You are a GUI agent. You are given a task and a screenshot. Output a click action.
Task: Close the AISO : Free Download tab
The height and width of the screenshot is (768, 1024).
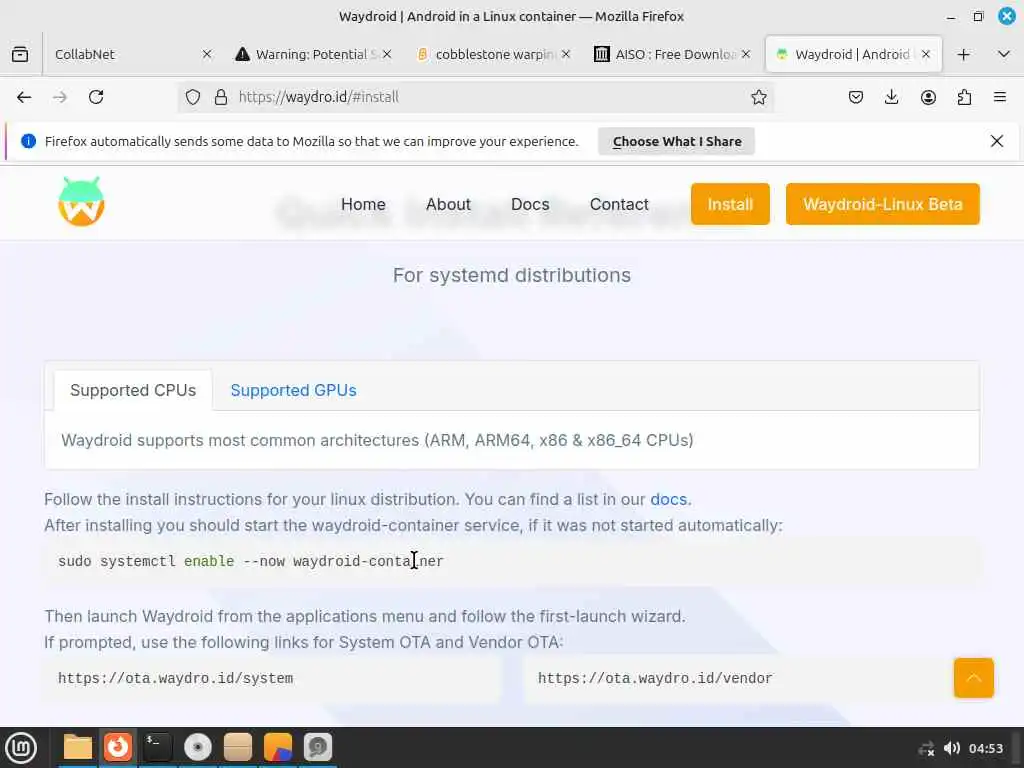pyautogui.click(x=746, y=54)
